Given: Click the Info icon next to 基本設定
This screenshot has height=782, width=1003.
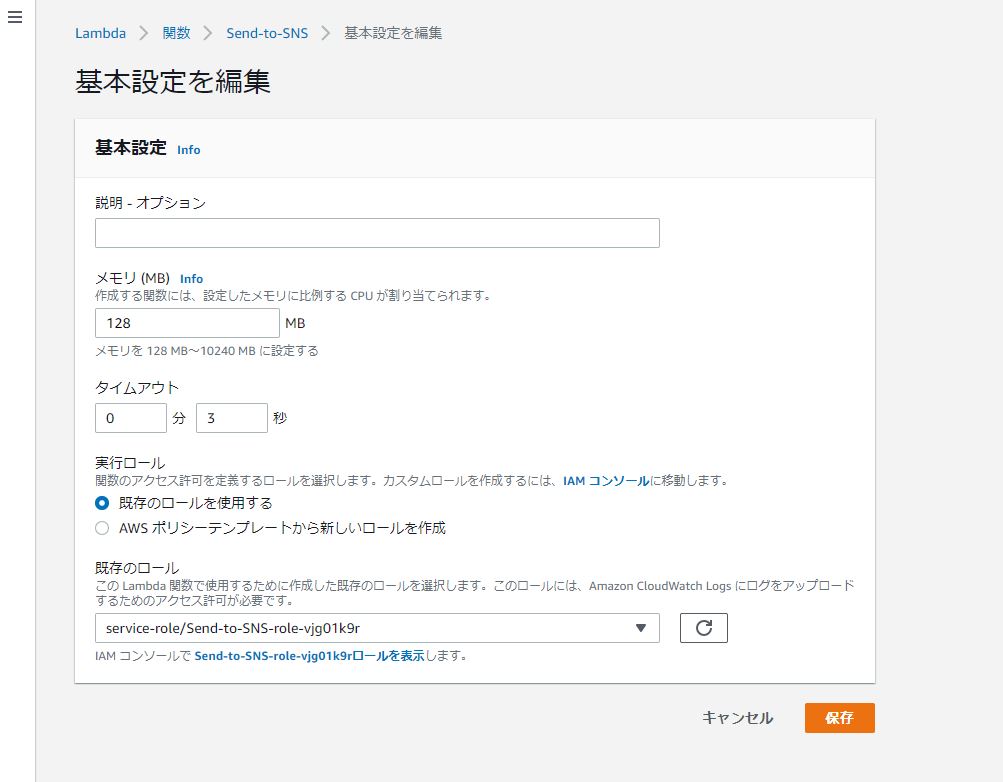Looking at the screenshot, I should point(188,150).
